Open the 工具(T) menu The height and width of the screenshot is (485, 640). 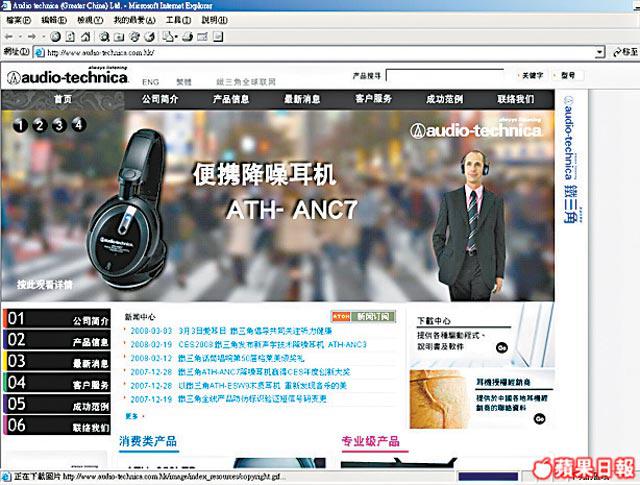click(178, 20)
